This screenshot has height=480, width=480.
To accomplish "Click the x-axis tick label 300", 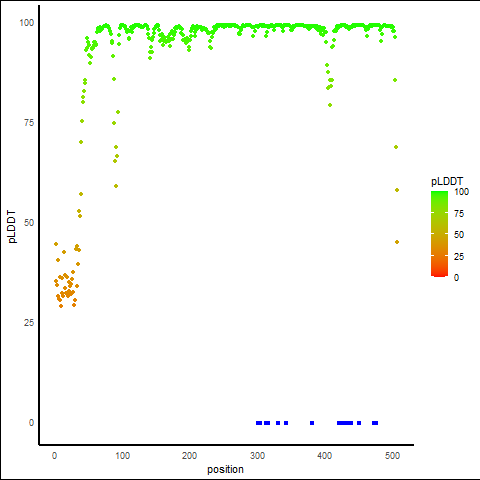I will (257, 456).
